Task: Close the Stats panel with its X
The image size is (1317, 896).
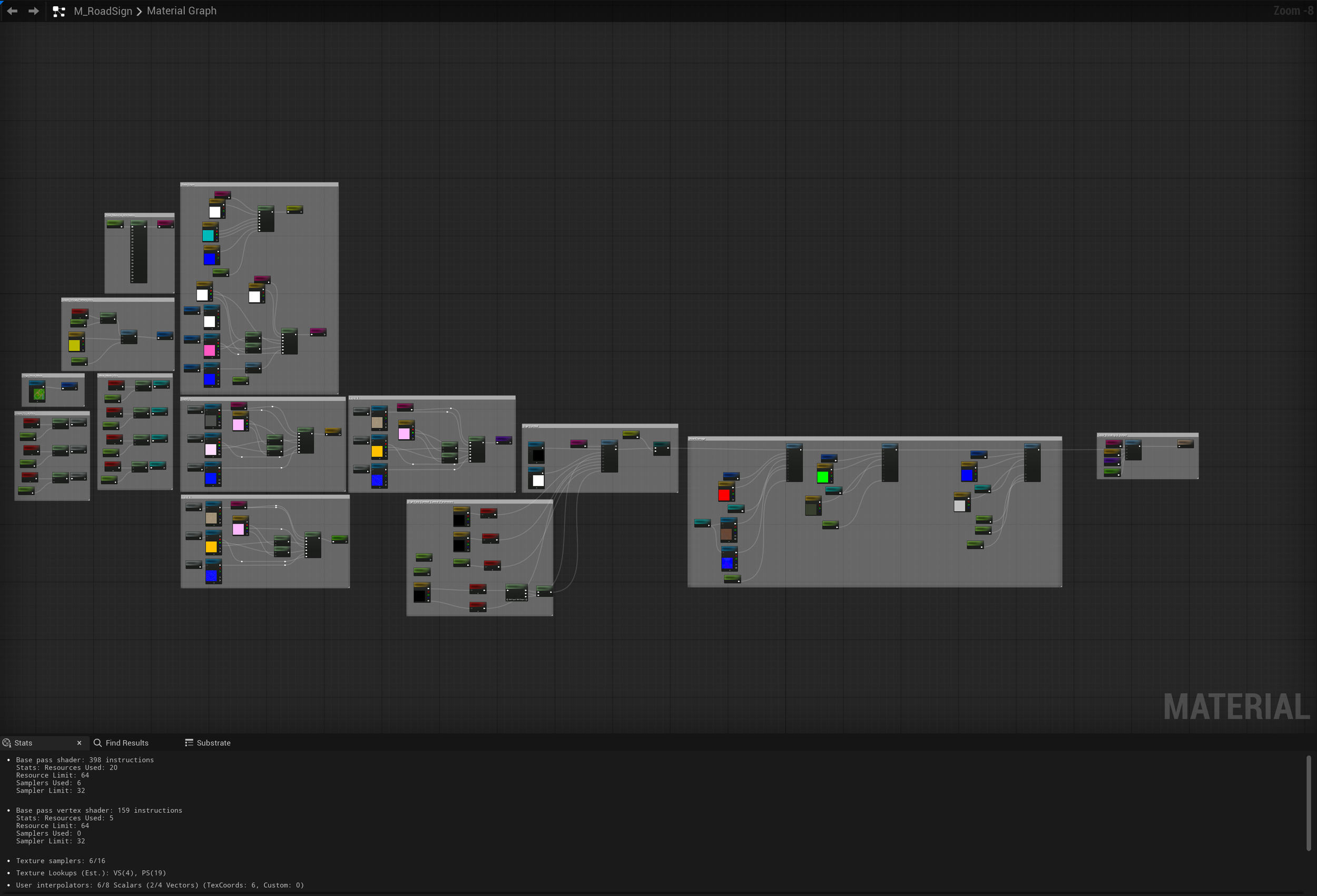Action: click(80, 743)
